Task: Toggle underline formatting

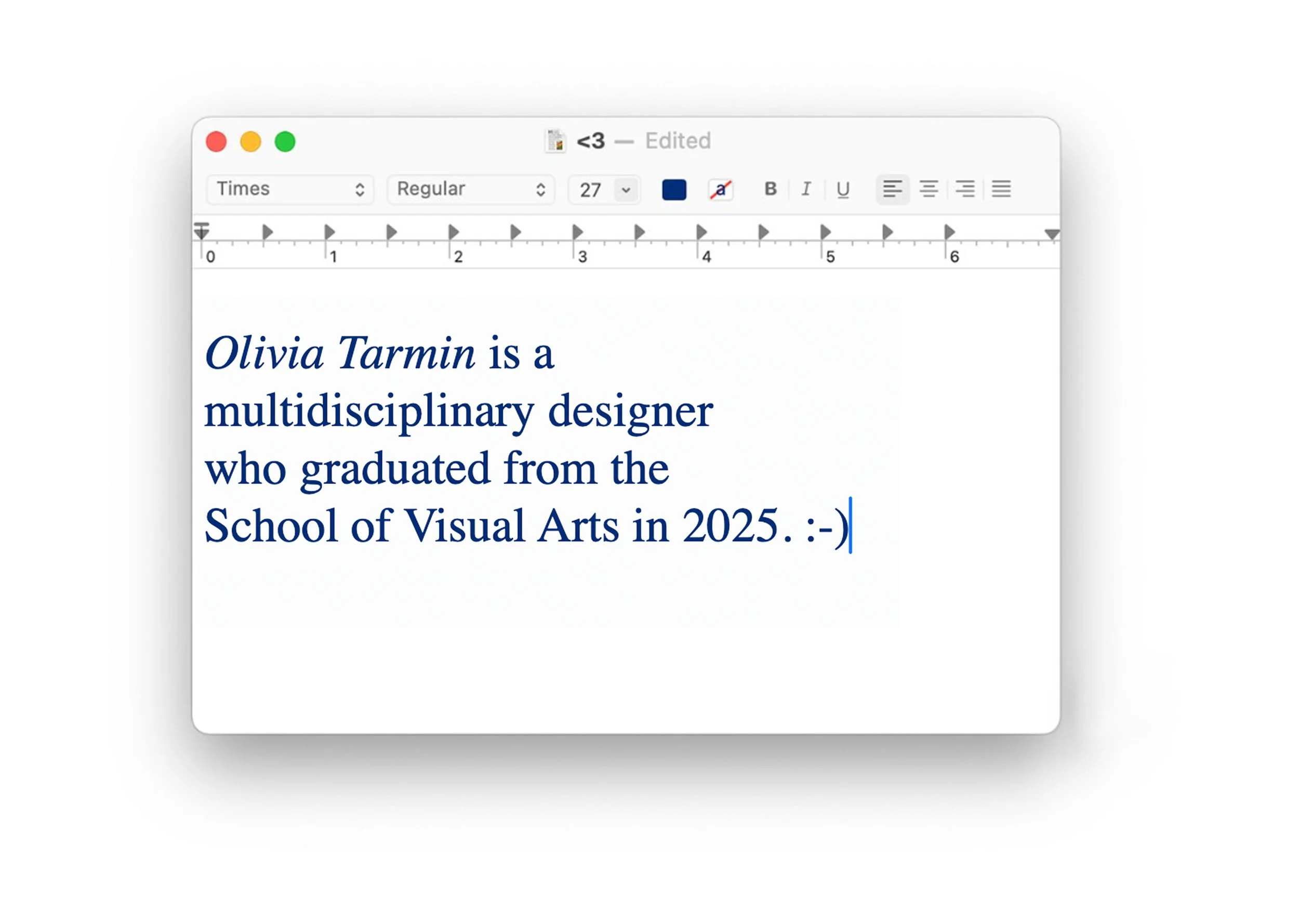Action: coord(843,189)
